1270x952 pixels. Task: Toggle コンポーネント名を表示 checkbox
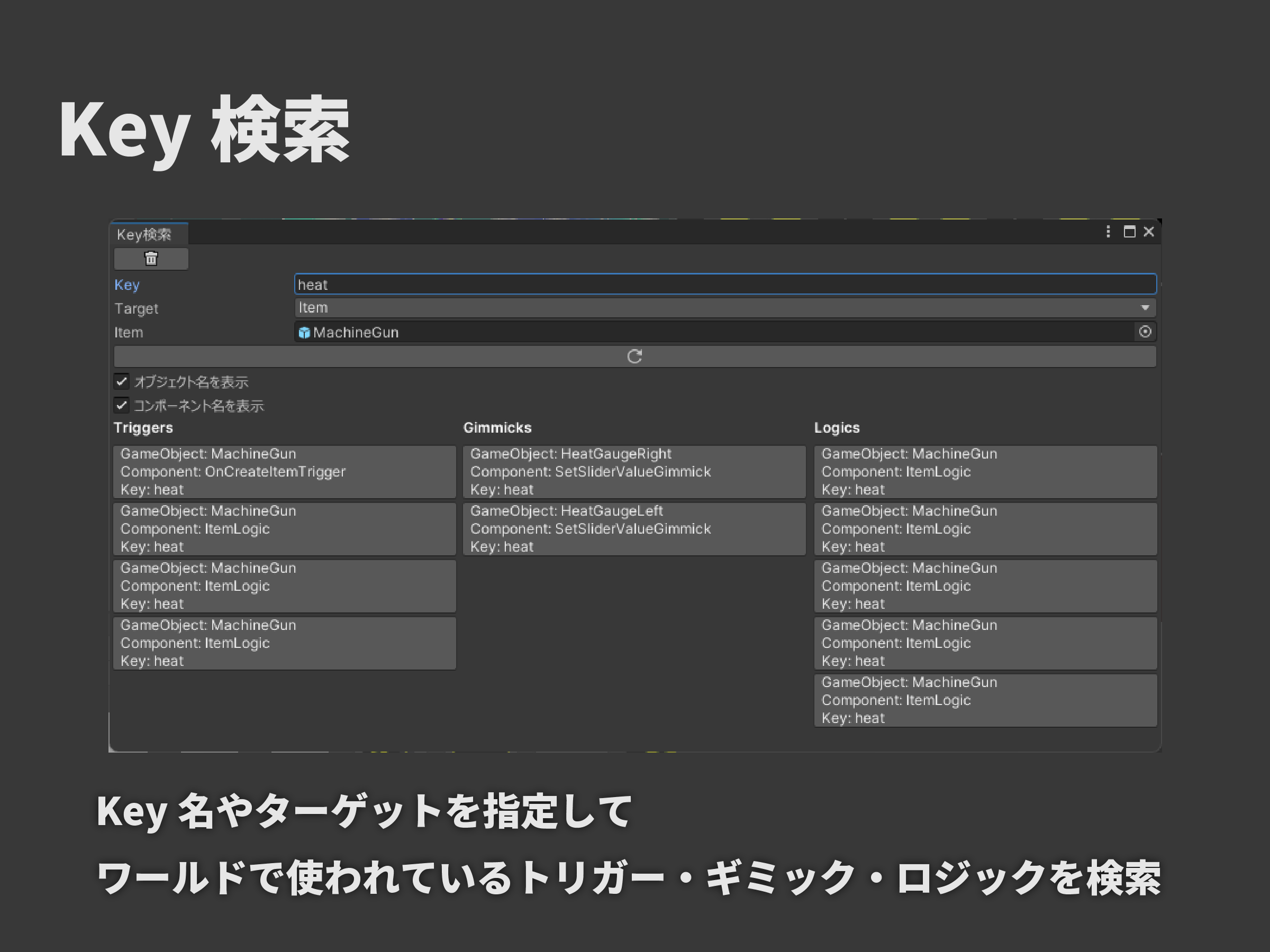tap(122, 406)
